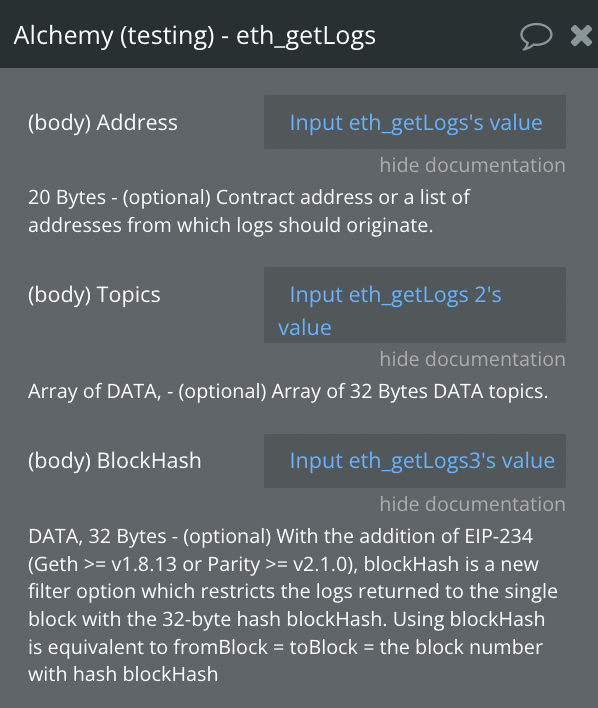Click the 'Array of DATA' Topics documentation

pyautogui.click(x=94, y=391)
